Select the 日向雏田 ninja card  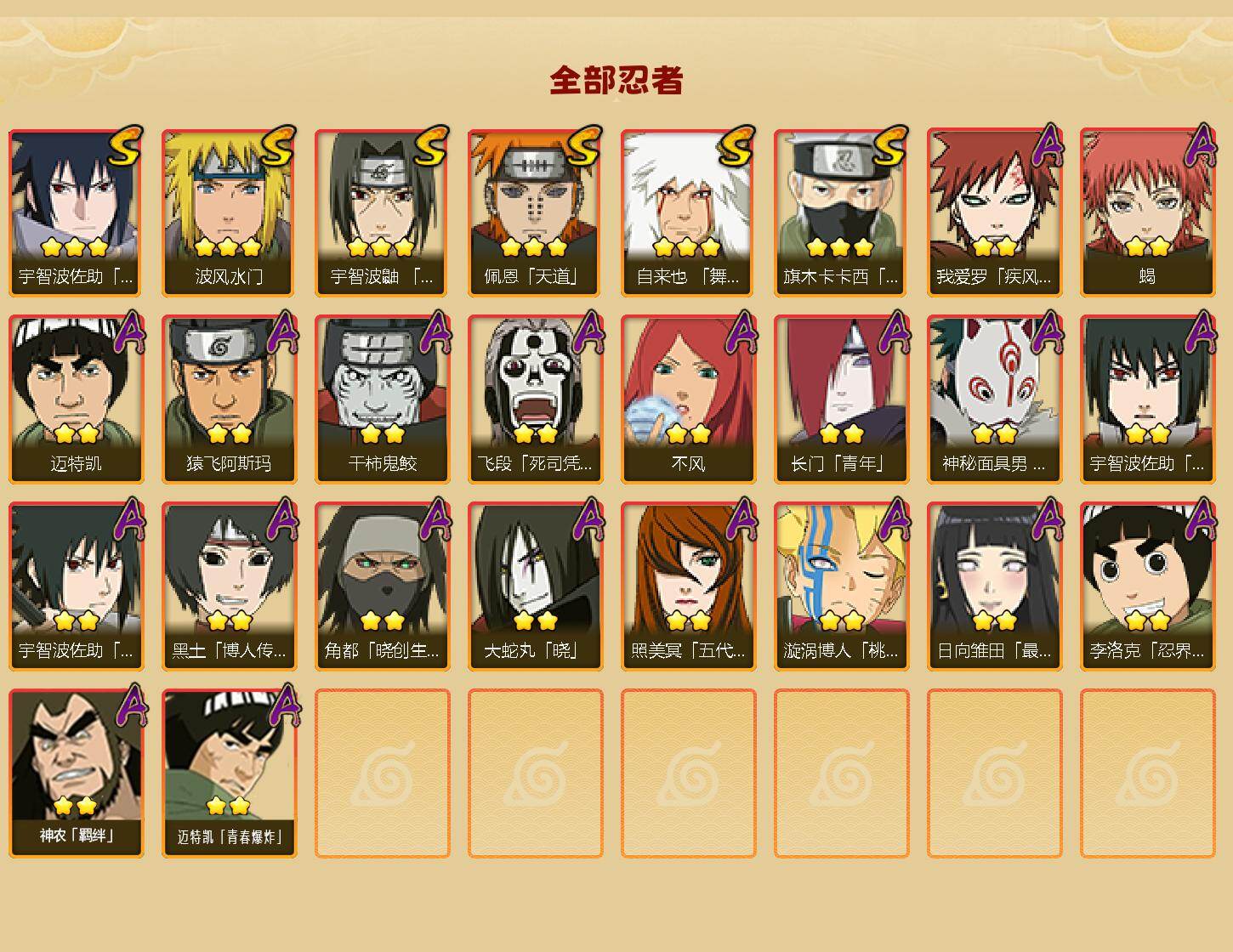click(x=995, y=586)
